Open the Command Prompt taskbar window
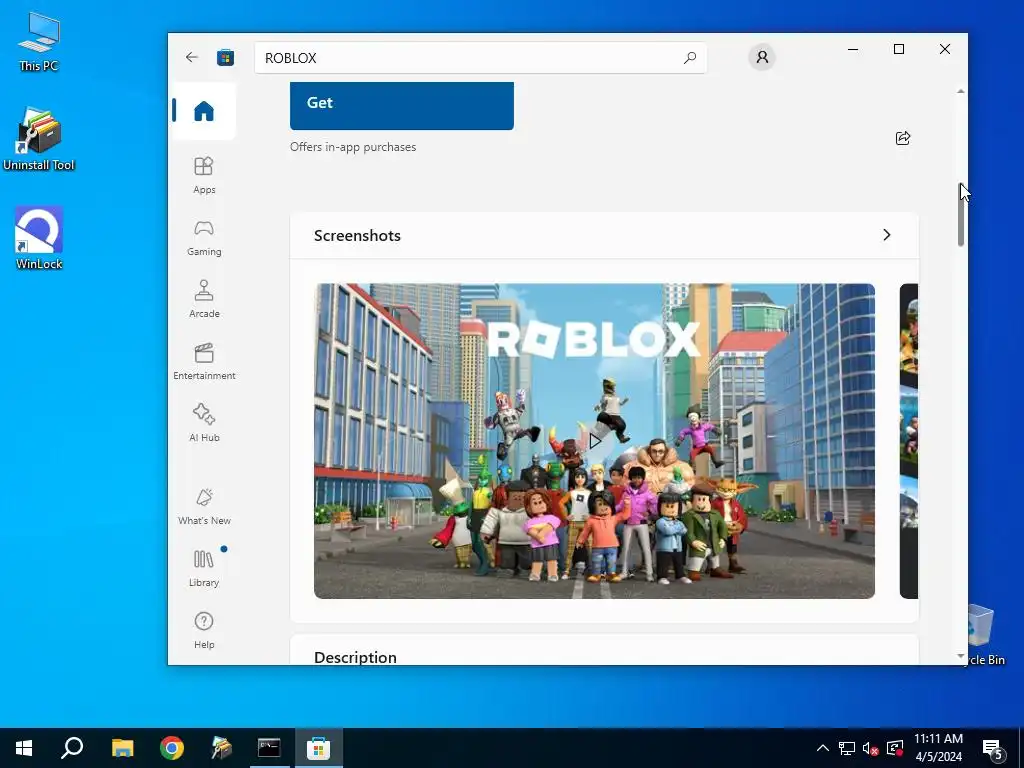The width and height of the screenshot is (1024, 768). point(269,748)
